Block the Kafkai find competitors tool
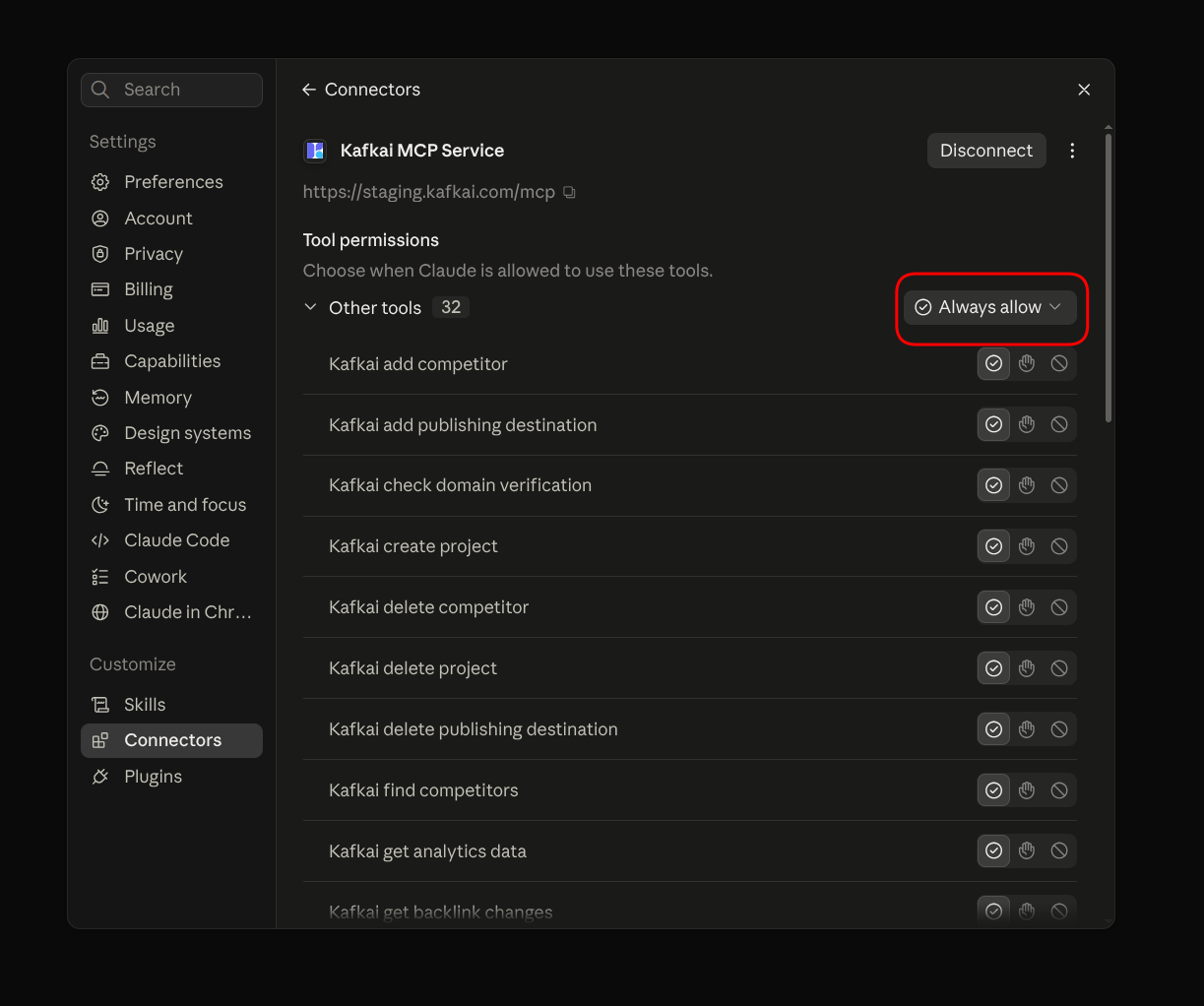 coord(1059,790)
